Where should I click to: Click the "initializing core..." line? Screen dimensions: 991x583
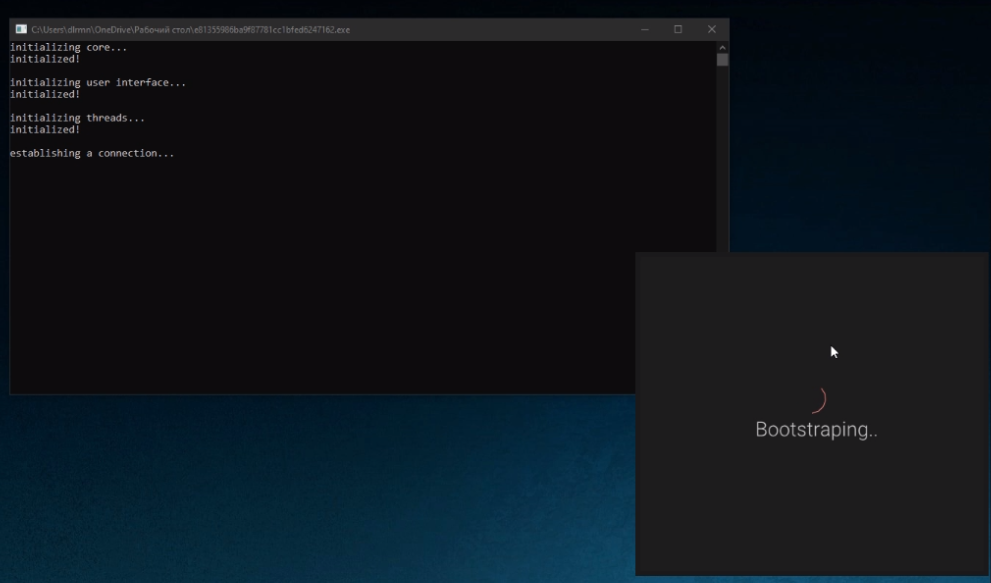pos(68,48)
